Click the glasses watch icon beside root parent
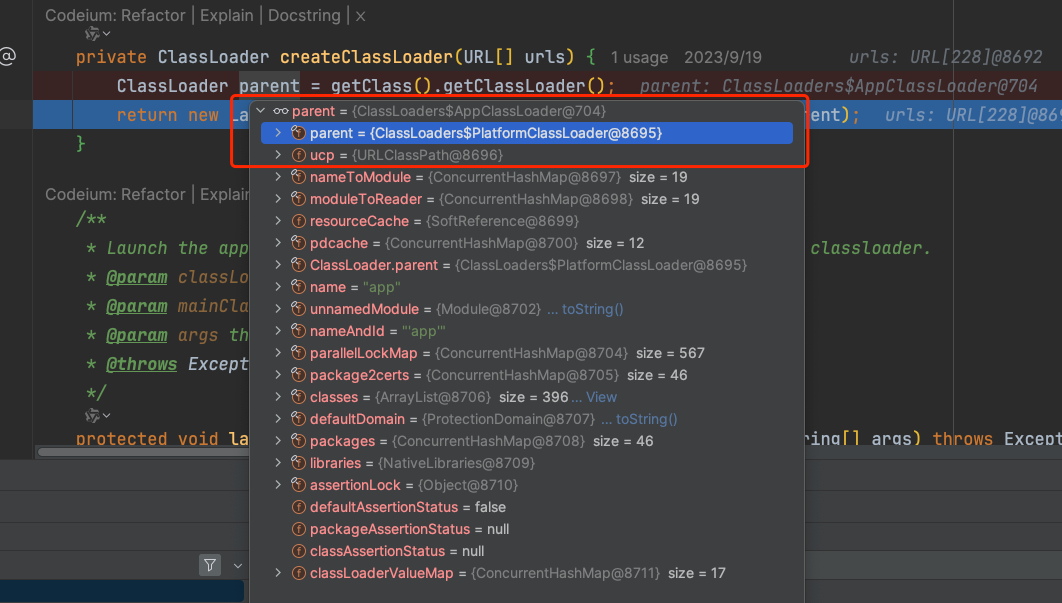Image resolution: width=1062 pixels, height=603 pixels. [281, 111]
